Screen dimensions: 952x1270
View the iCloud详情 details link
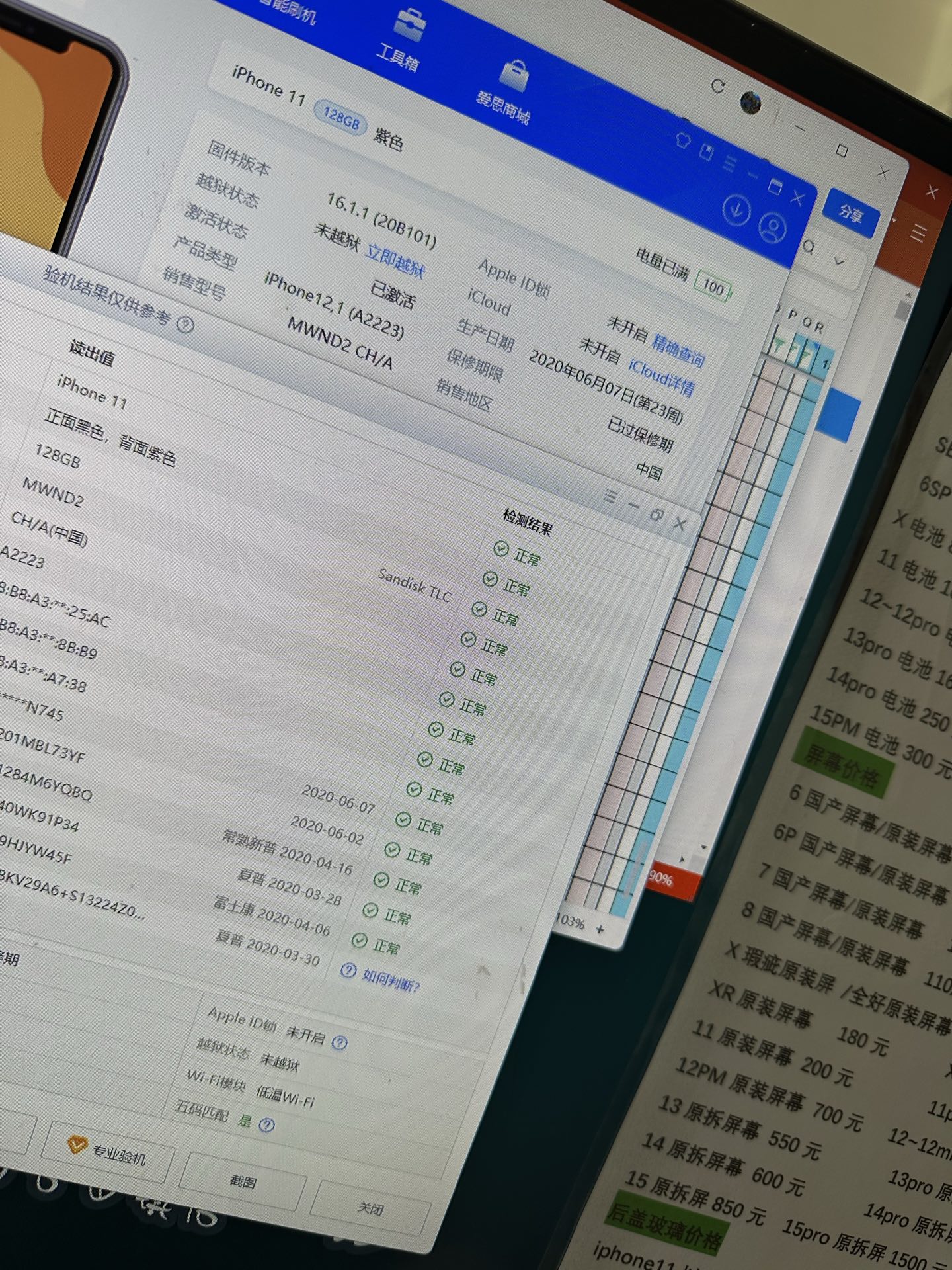661,376
